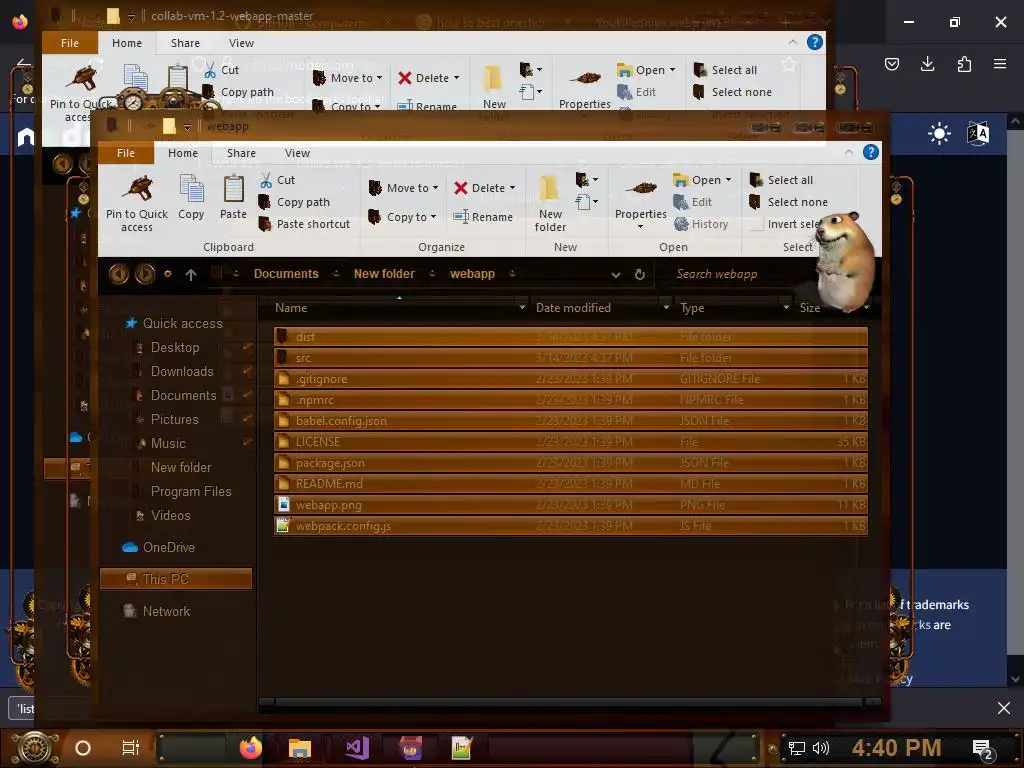Open the Type column filter dropdown
Screen dimensions: 1024x768
point(786,307)
